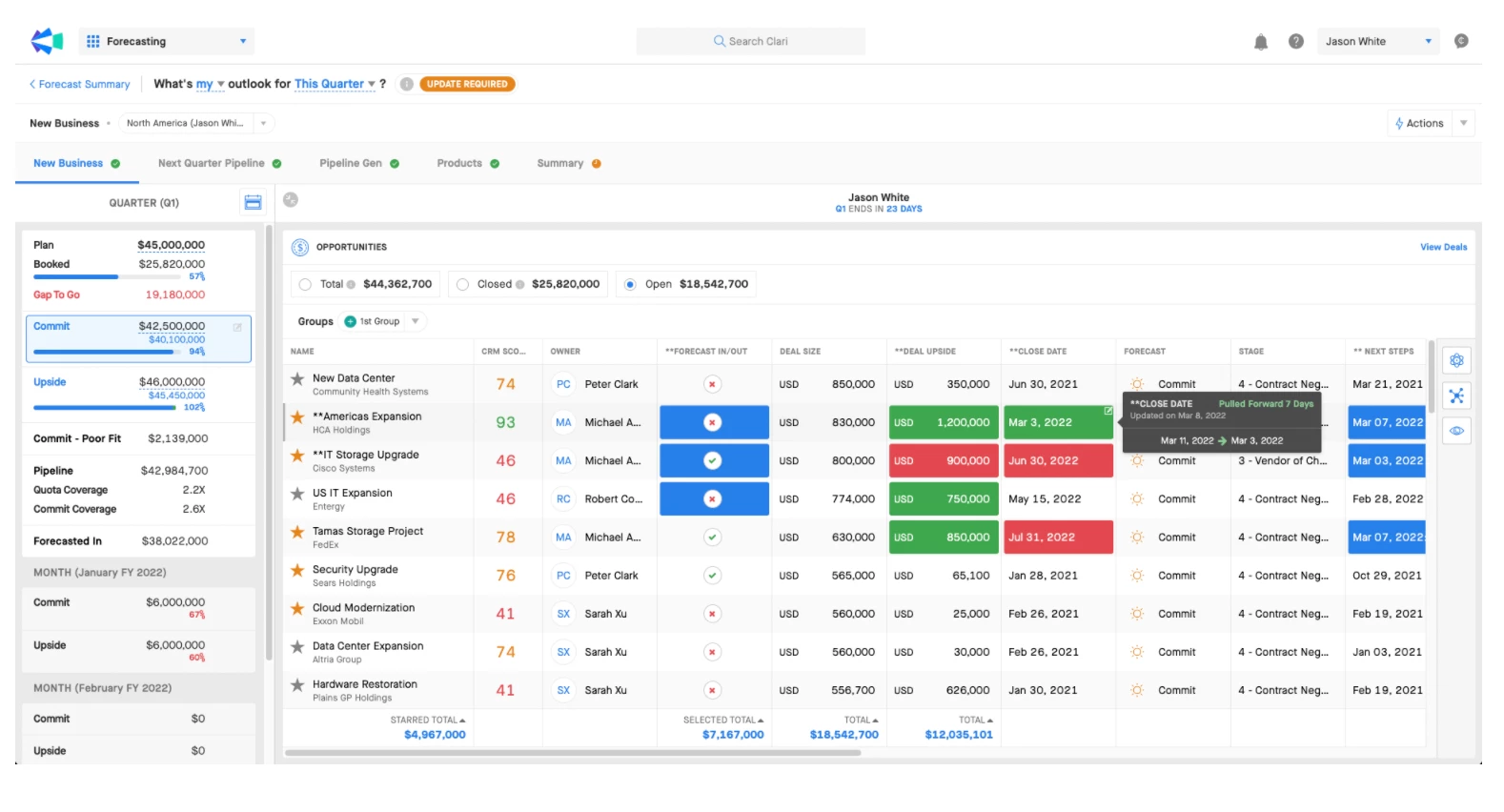Change the This Quarter period selector
This screenshot has width=1504, height=812.
[335, 84]
